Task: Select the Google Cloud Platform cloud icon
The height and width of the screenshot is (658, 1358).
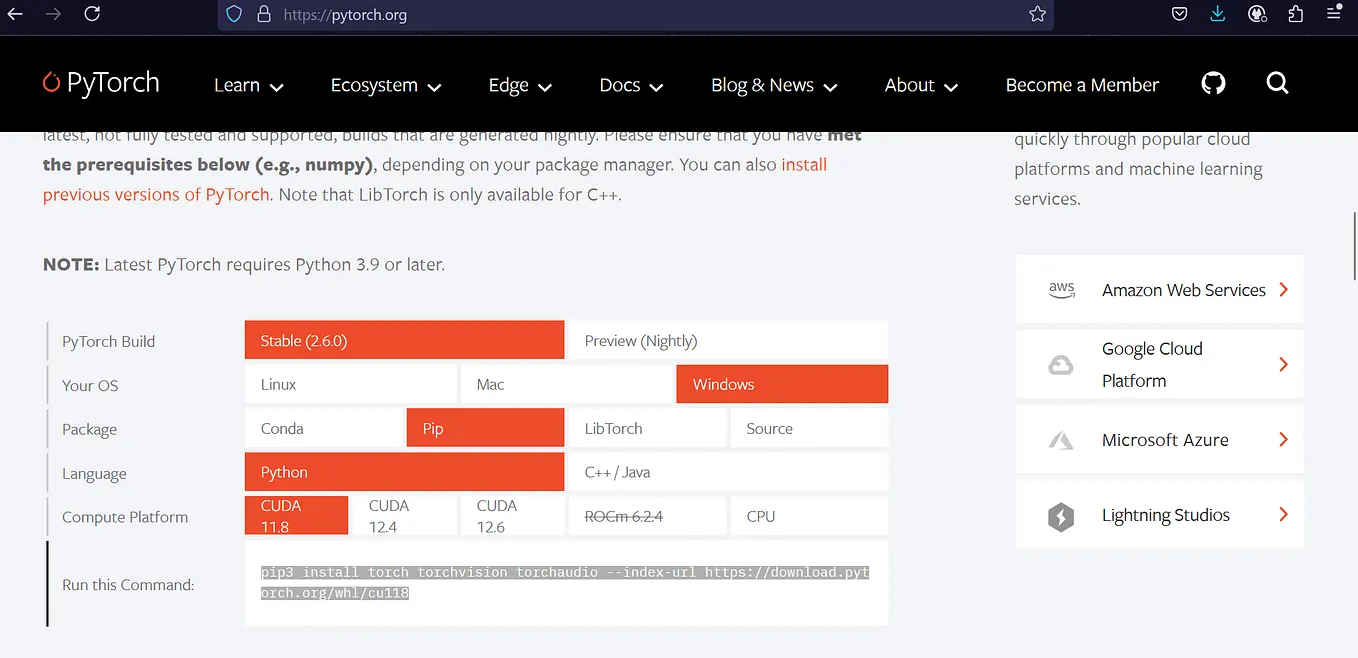Action: pos(1060,364)
